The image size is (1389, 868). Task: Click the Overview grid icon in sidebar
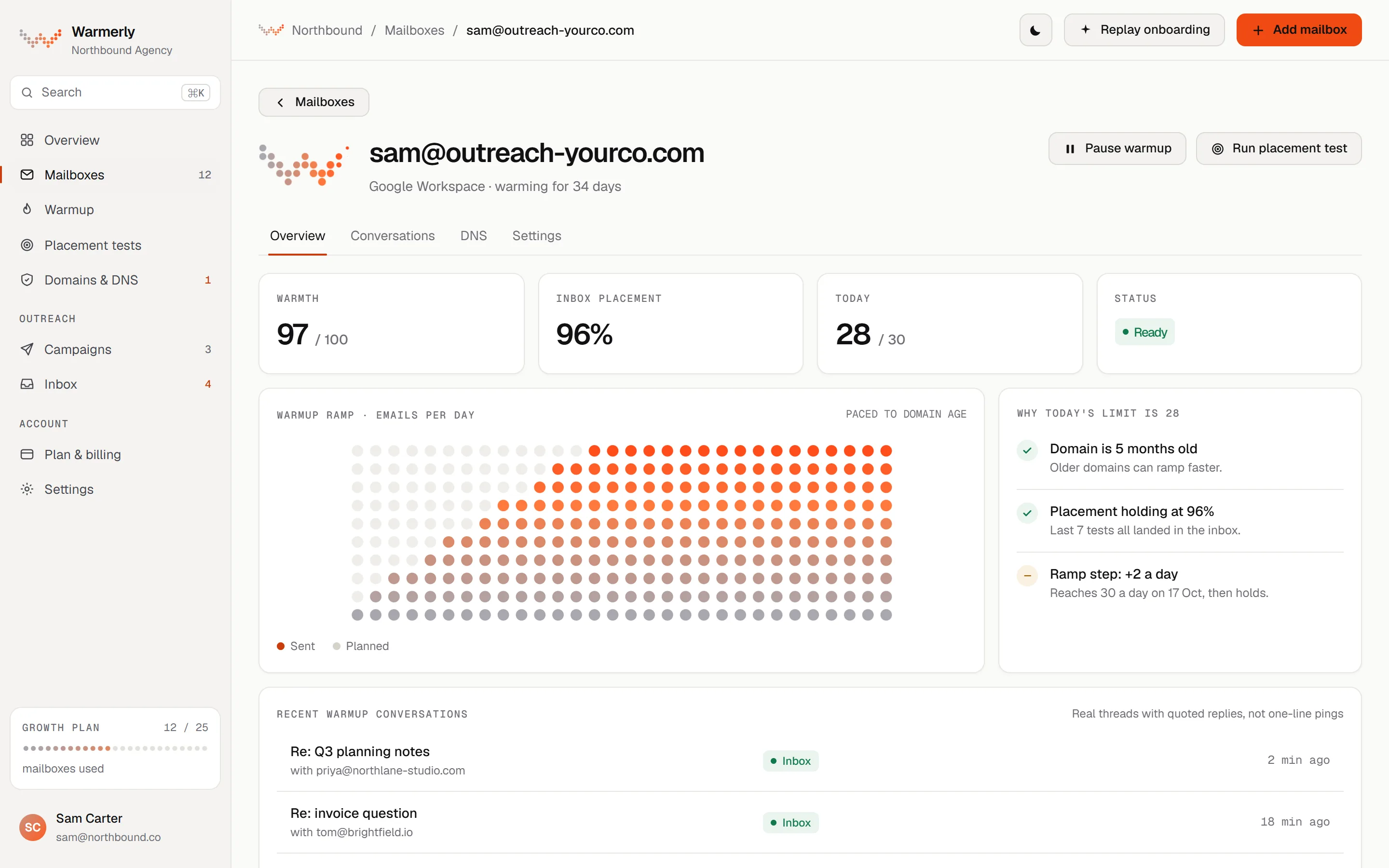click(x=27, y=140)
